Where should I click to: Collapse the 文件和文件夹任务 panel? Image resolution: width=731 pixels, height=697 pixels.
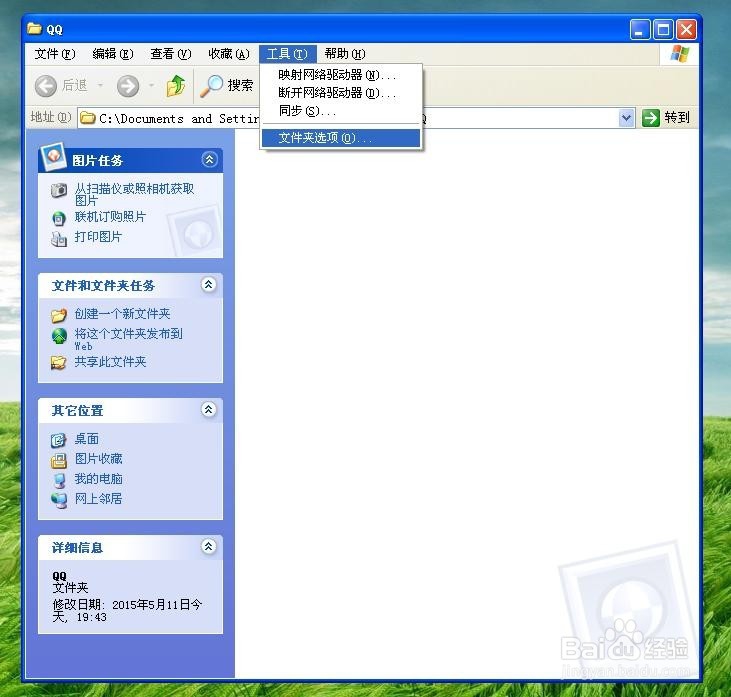coord(209,284)
